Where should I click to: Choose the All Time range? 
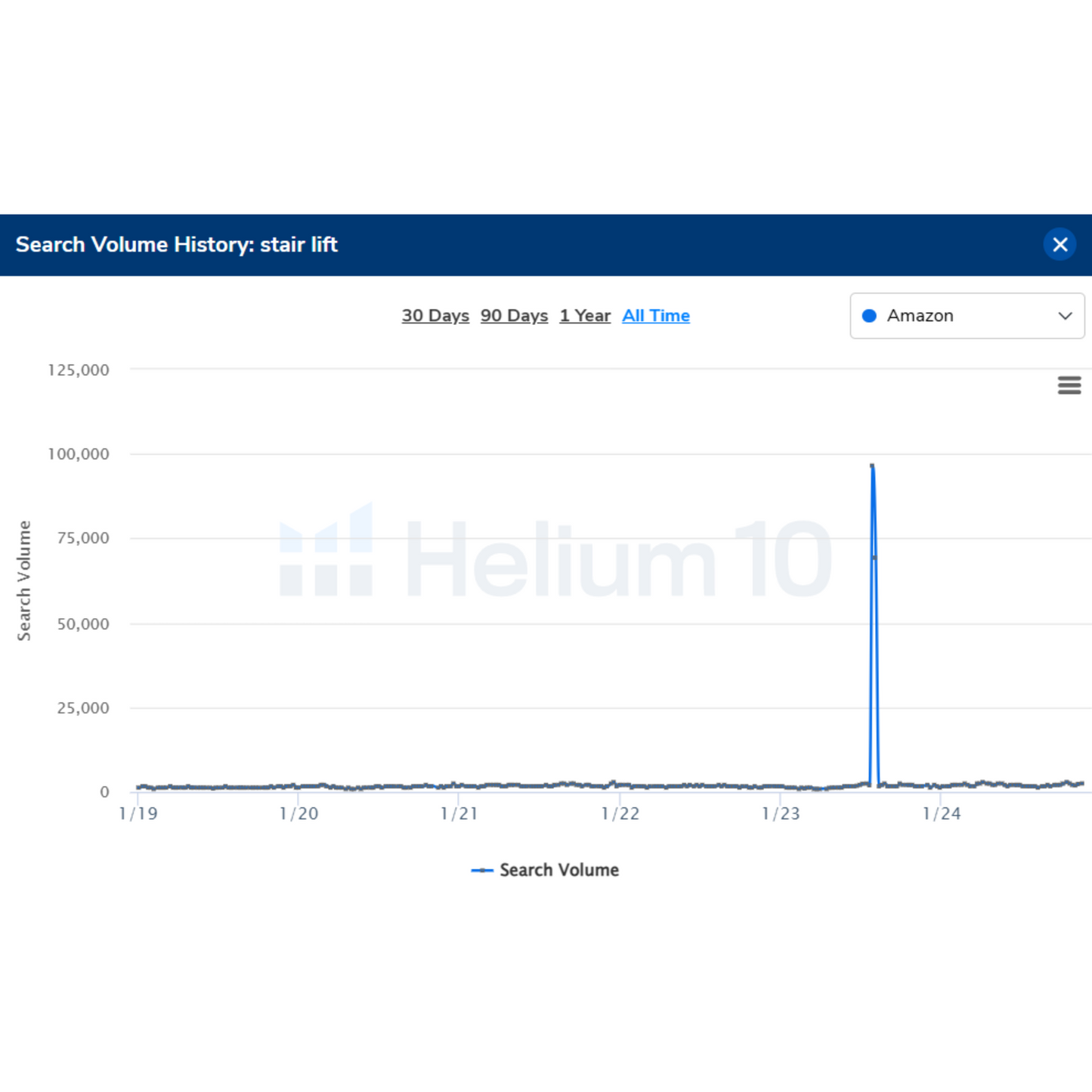click(656, 316)
